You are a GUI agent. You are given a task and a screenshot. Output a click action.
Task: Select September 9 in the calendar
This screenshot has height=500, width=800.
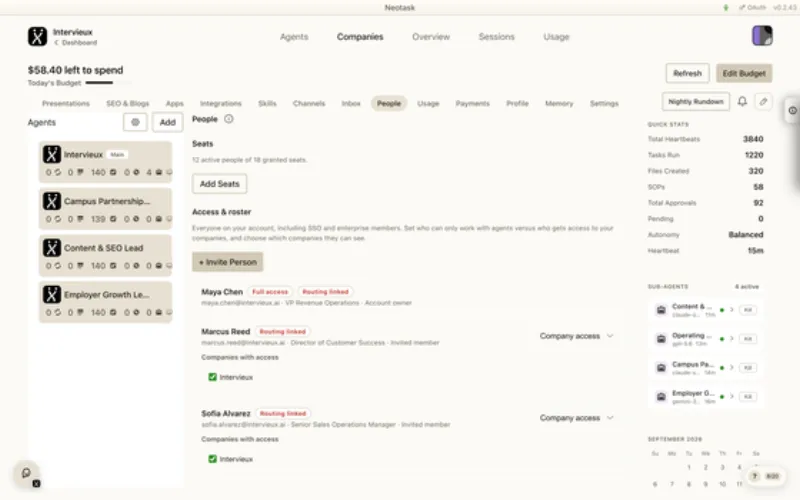point(706,484)
